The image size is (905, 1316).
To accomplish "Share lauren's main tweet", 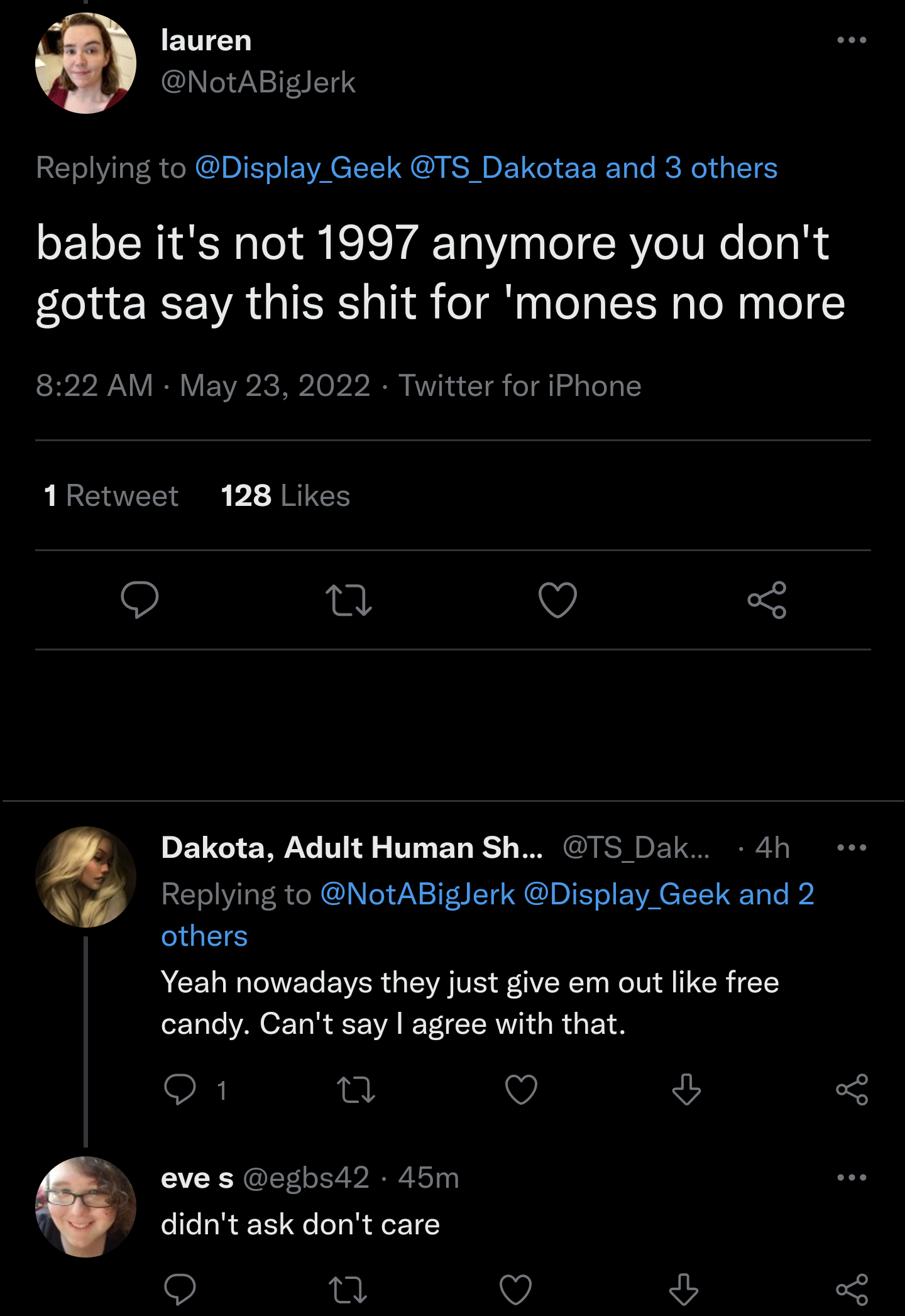I will point(767,600).
